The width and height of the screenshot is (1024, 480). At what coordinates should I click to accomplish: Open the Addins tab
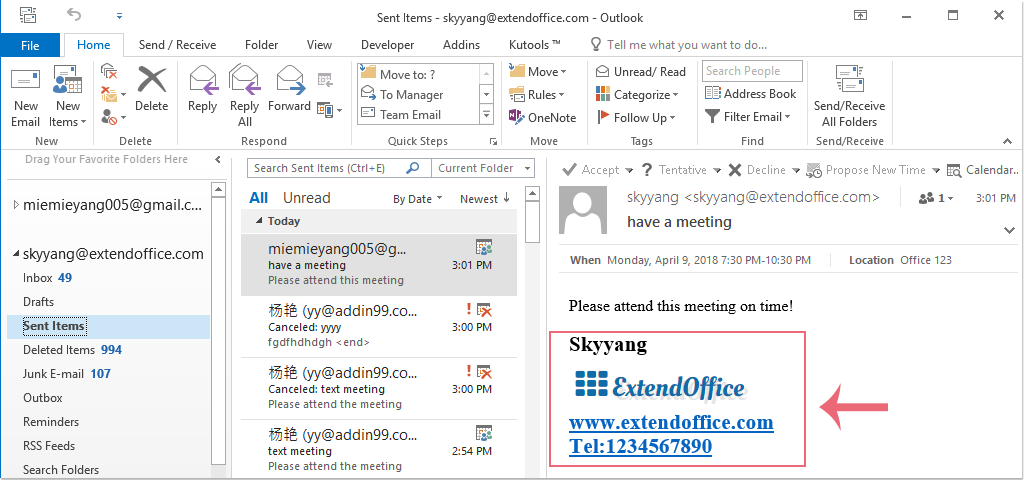tap(461, 45)
